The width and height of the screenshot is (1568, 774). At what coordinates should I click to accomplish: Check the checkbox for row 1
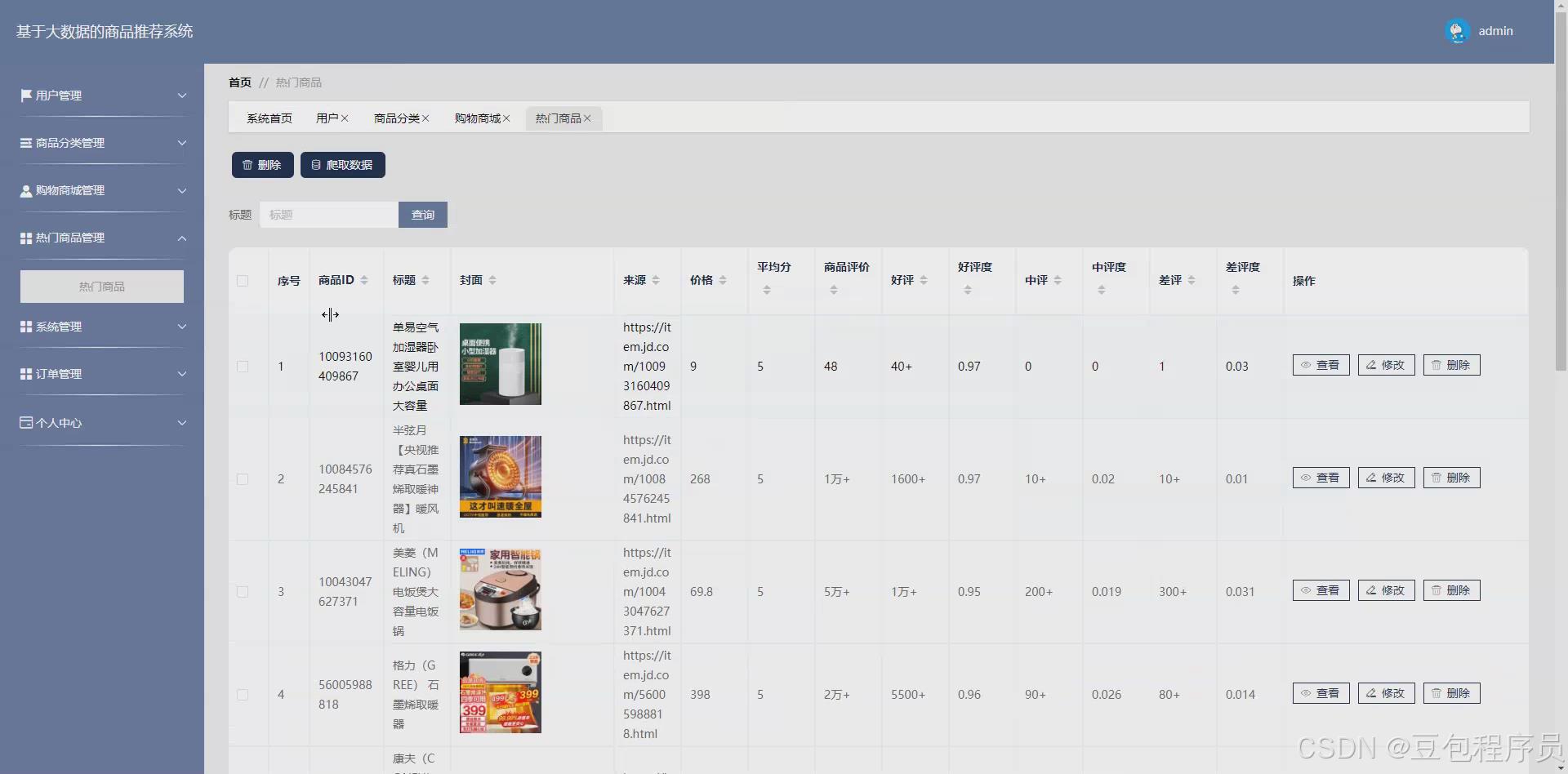[x=243, y=367]
